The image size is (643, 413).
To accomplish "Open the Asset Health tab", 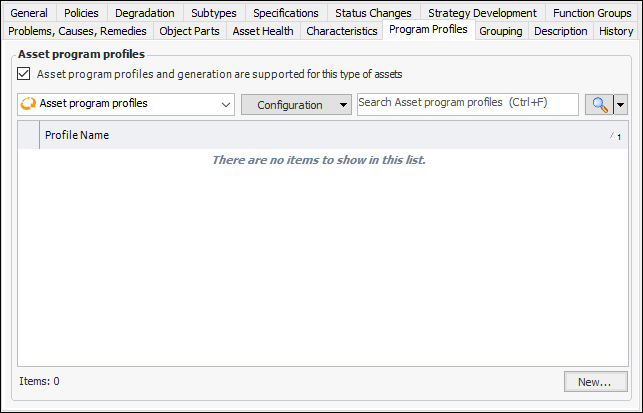I will (x=263, y=31).
